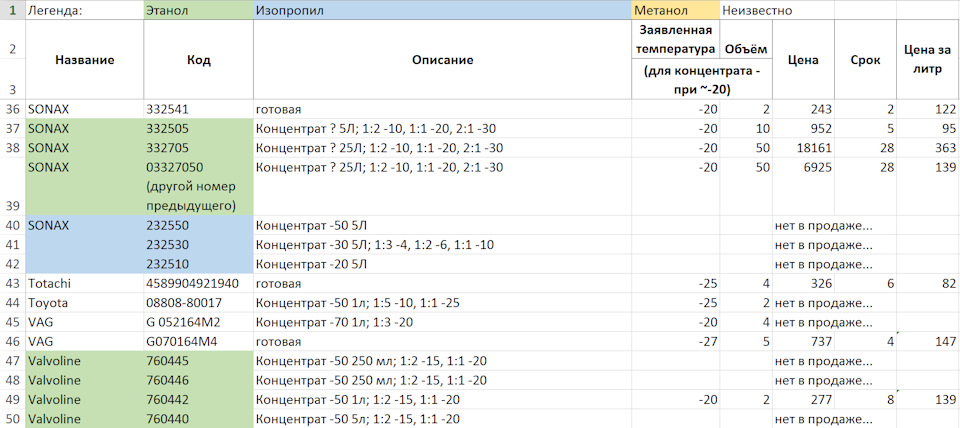Image resolution: width=960 pixels, height=428 pixels.
Task: Click the Totachi name cell
Action: pyautogui.click(x=85, y=283)
